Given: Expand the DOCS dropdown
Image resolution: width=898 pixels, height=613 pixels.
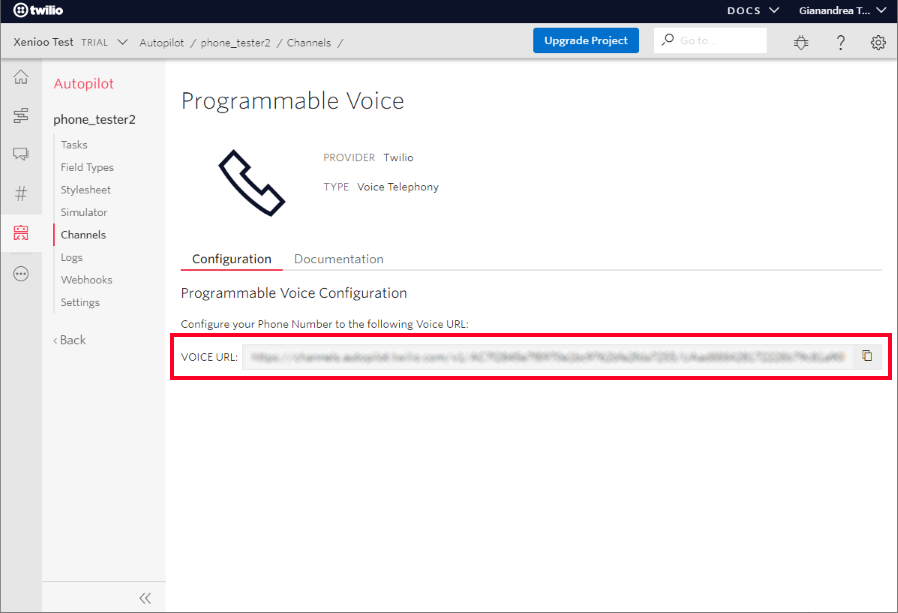Looking at the screenshot, I should 753,10.
